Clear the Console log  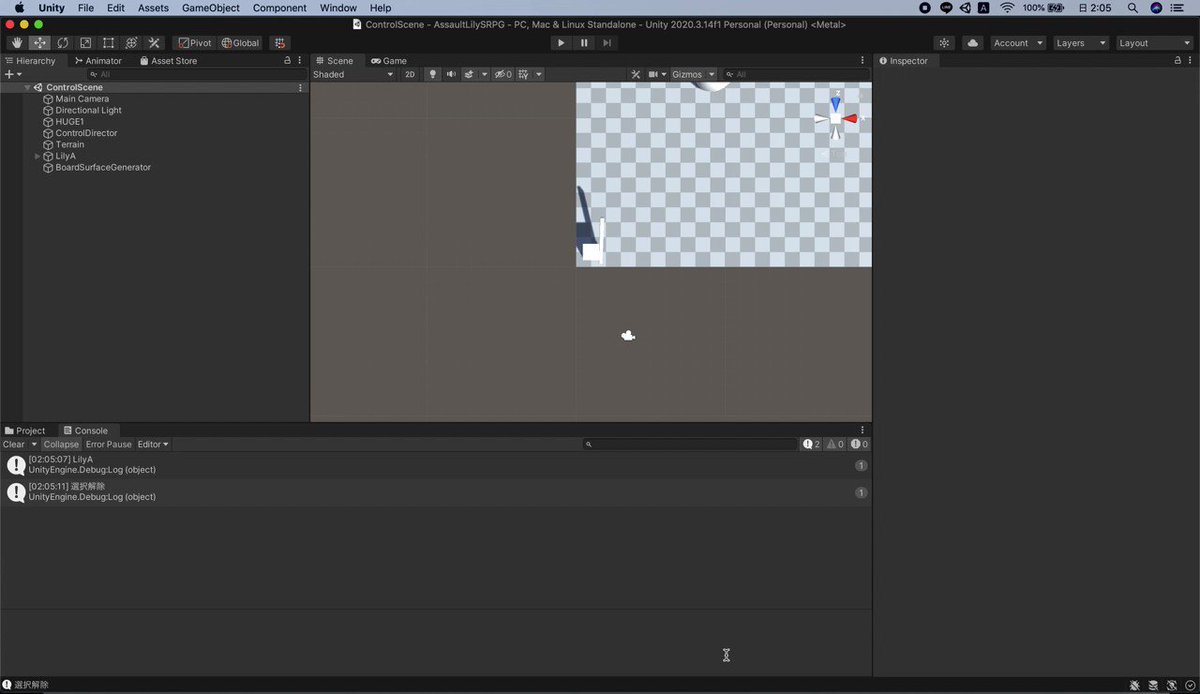(x=14, y=444)
